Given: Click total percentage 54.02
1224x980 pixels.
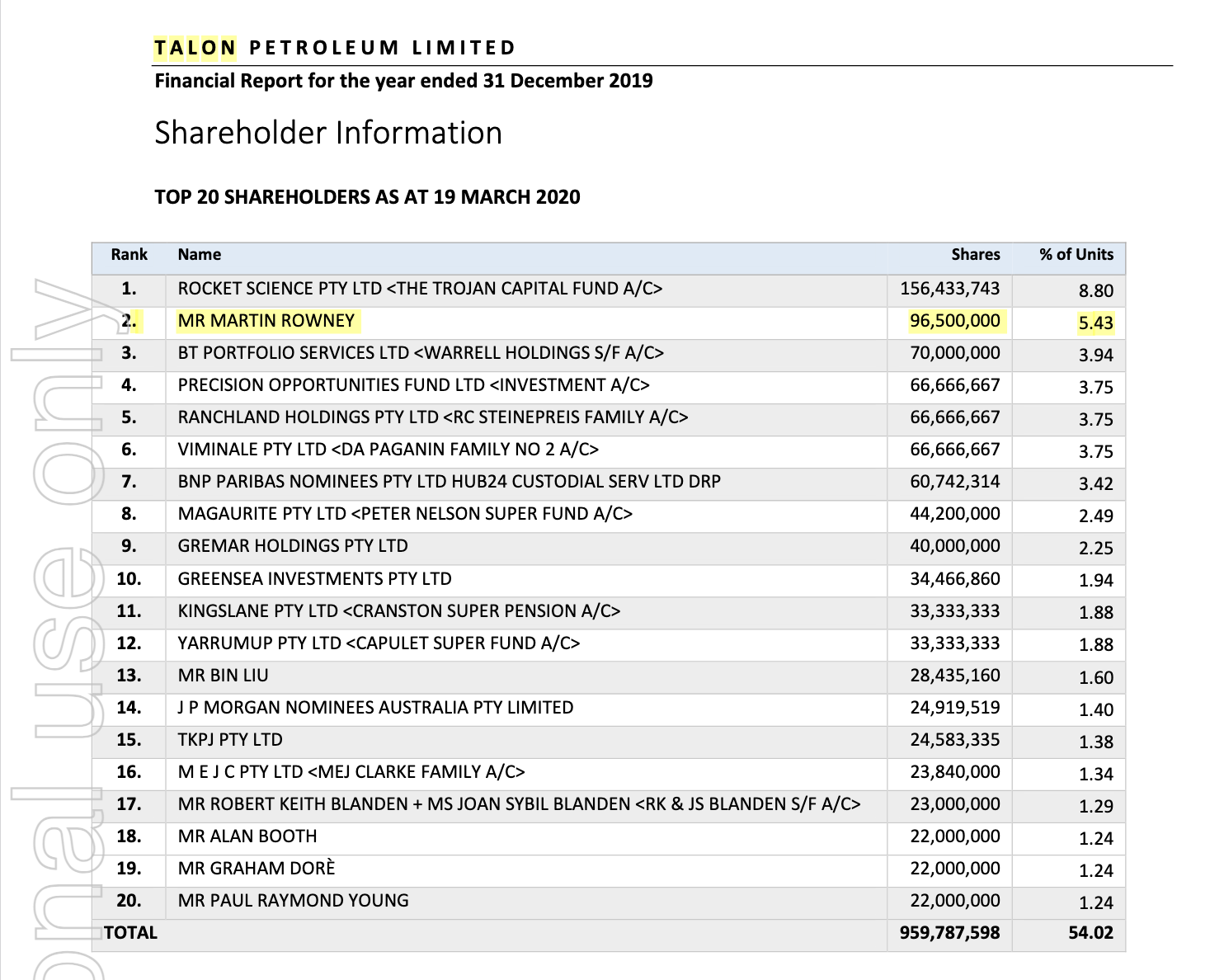Looking at the screenshot, I should [x=1090, y=933].
